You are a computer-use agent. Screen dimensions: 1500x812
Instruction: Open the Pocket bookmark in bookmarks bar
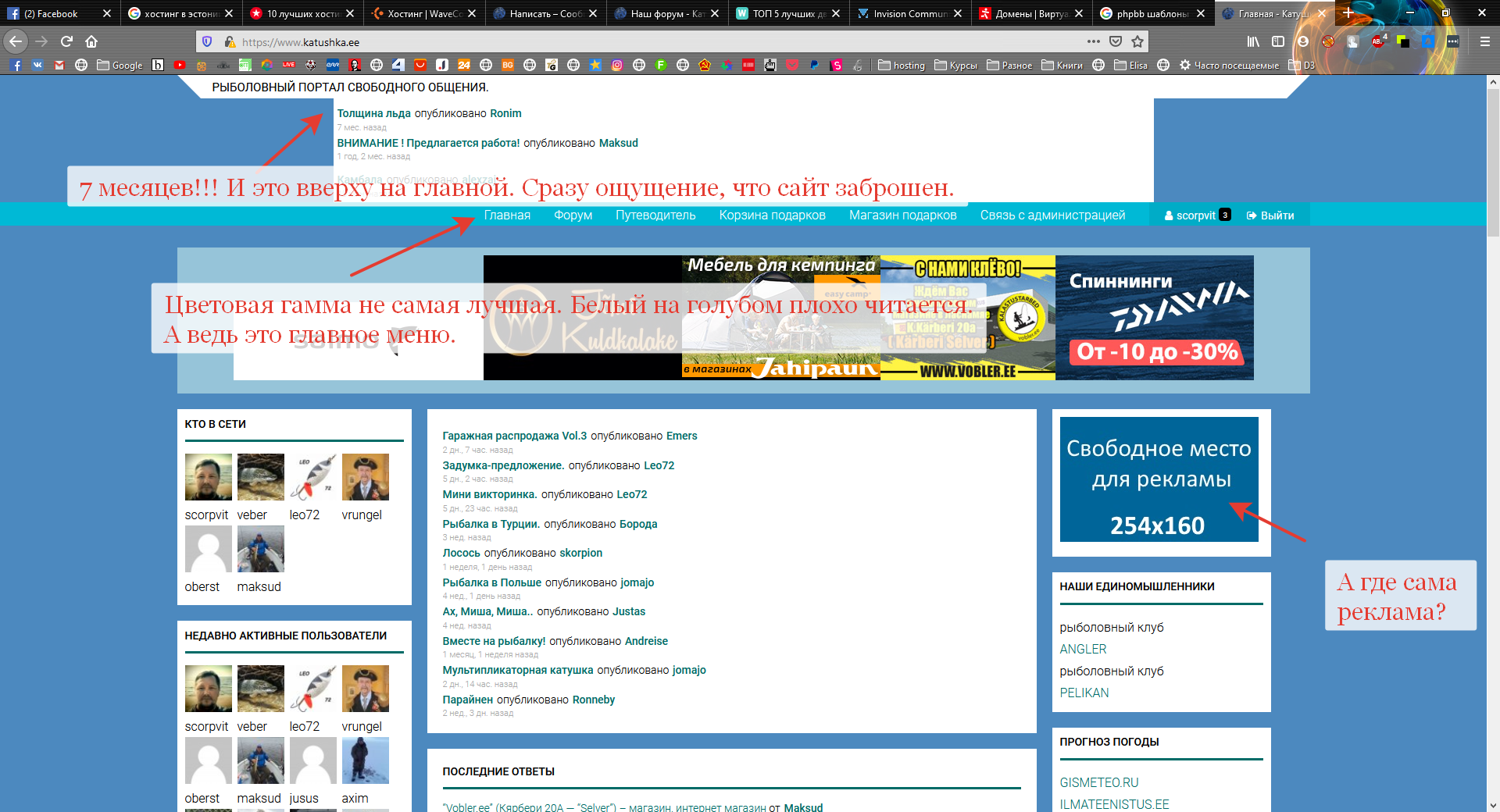(x=792, y=66)
